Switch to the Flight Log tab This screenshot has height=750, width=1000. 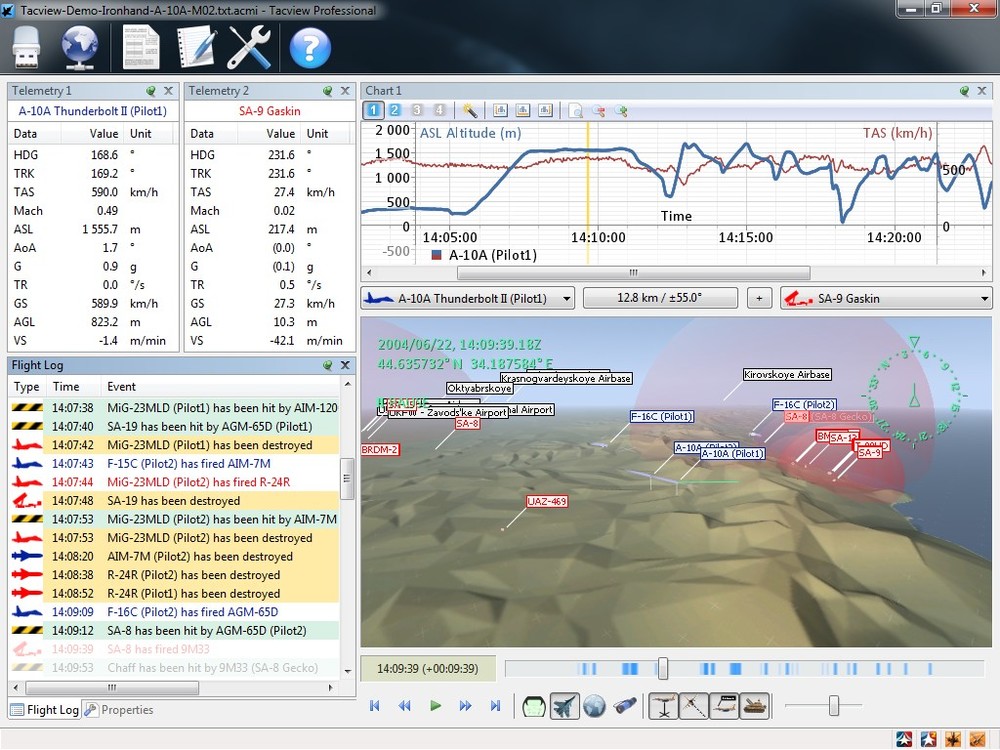point(45,710)
